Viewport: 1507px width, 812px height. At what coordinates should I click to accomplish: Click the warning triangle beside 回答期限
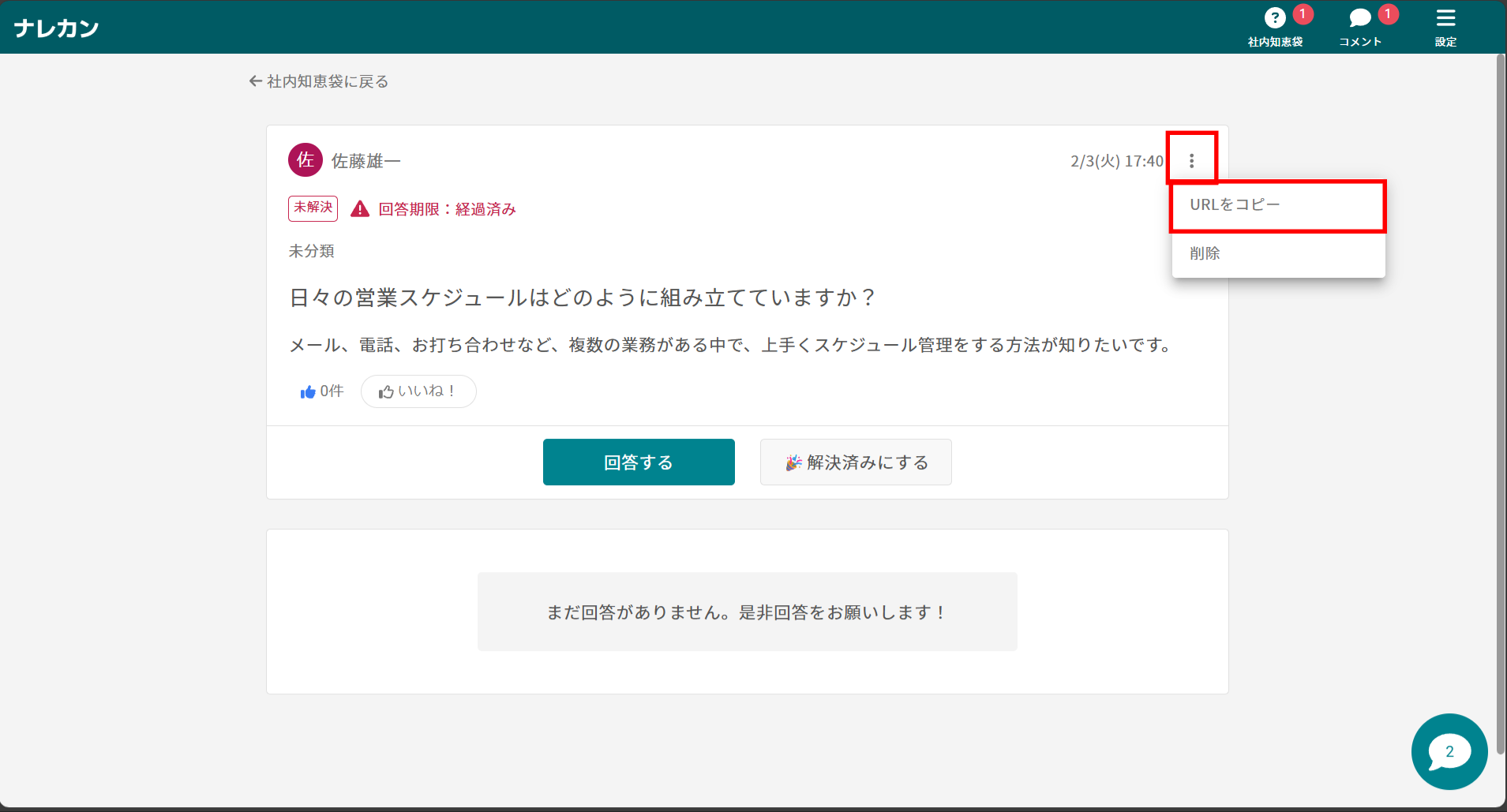click(359, 208)
